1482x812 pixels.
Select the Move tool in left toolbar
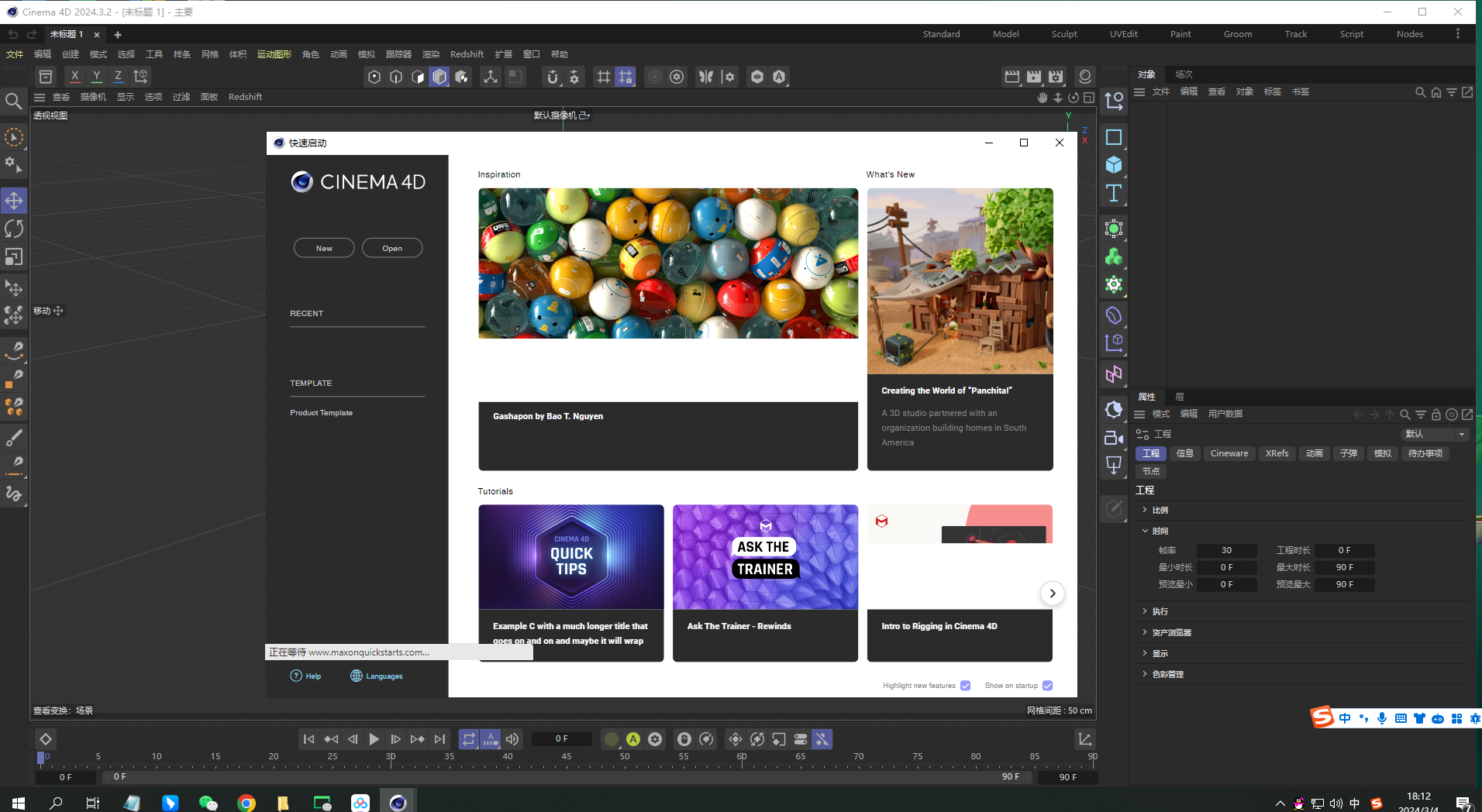(14, 201)
